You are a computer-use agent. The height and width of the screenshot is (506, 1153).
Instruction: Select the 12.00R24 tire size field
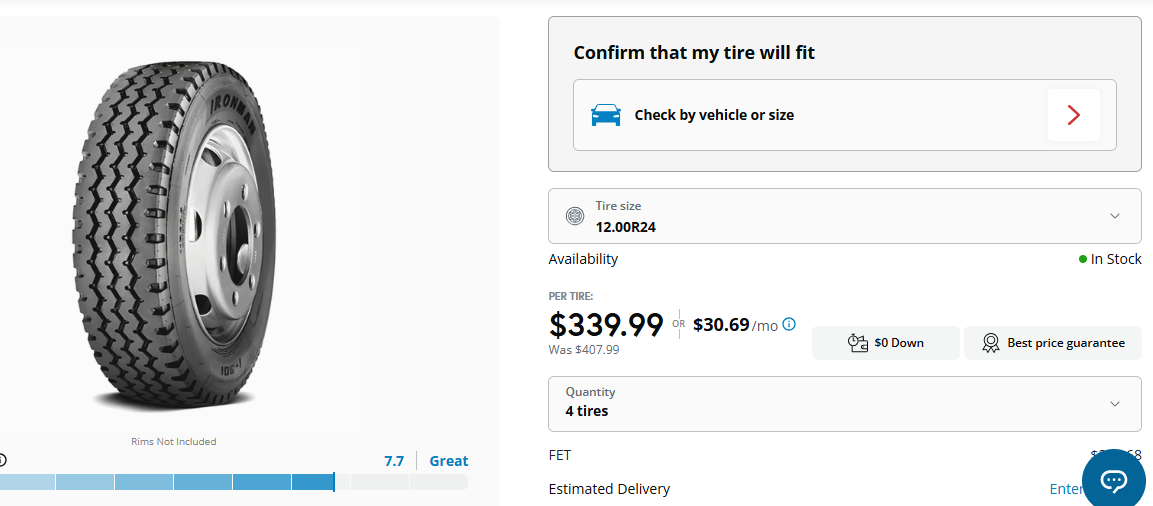845,216
